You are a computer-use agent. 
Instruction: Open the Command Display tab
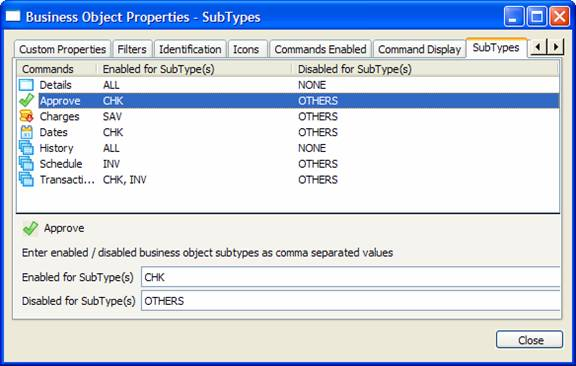[x=420, y=49]
